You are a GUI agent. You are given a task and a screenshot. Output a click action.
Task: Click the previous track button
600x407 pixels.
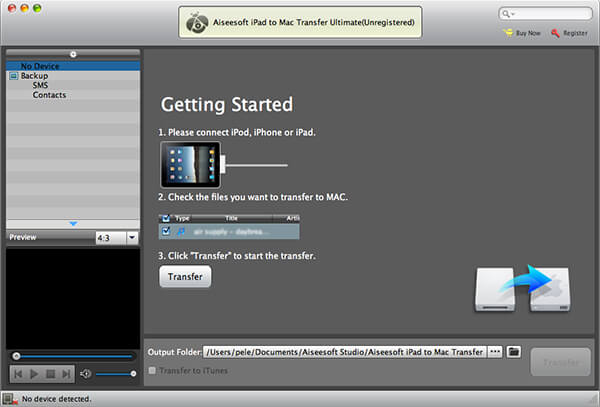coord(18,374)
